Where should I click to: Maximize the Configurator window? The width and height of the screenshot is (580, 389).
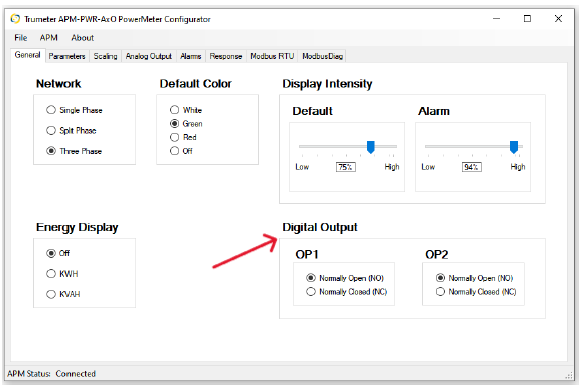tap(527, 18)
